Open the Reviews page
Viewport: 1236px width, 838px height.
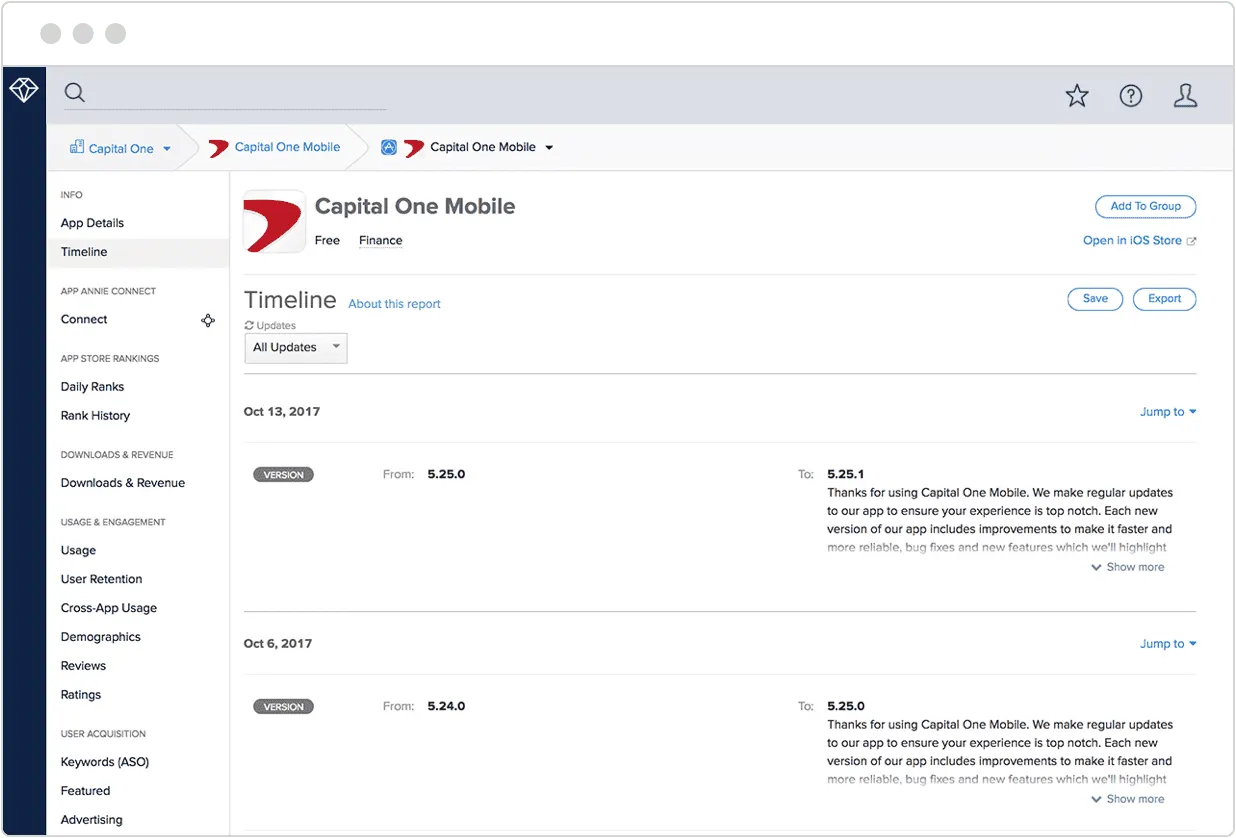(83, 666)
